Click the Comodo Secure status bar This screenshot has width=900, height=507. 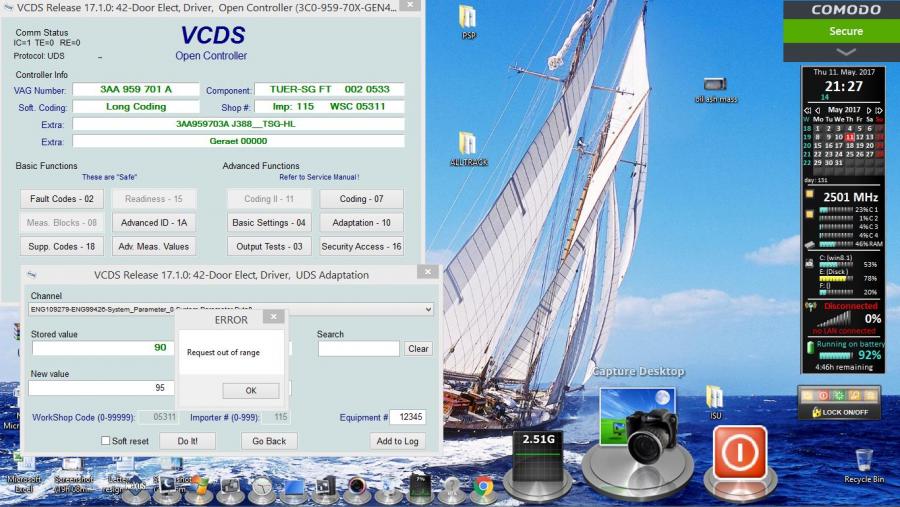841,31
